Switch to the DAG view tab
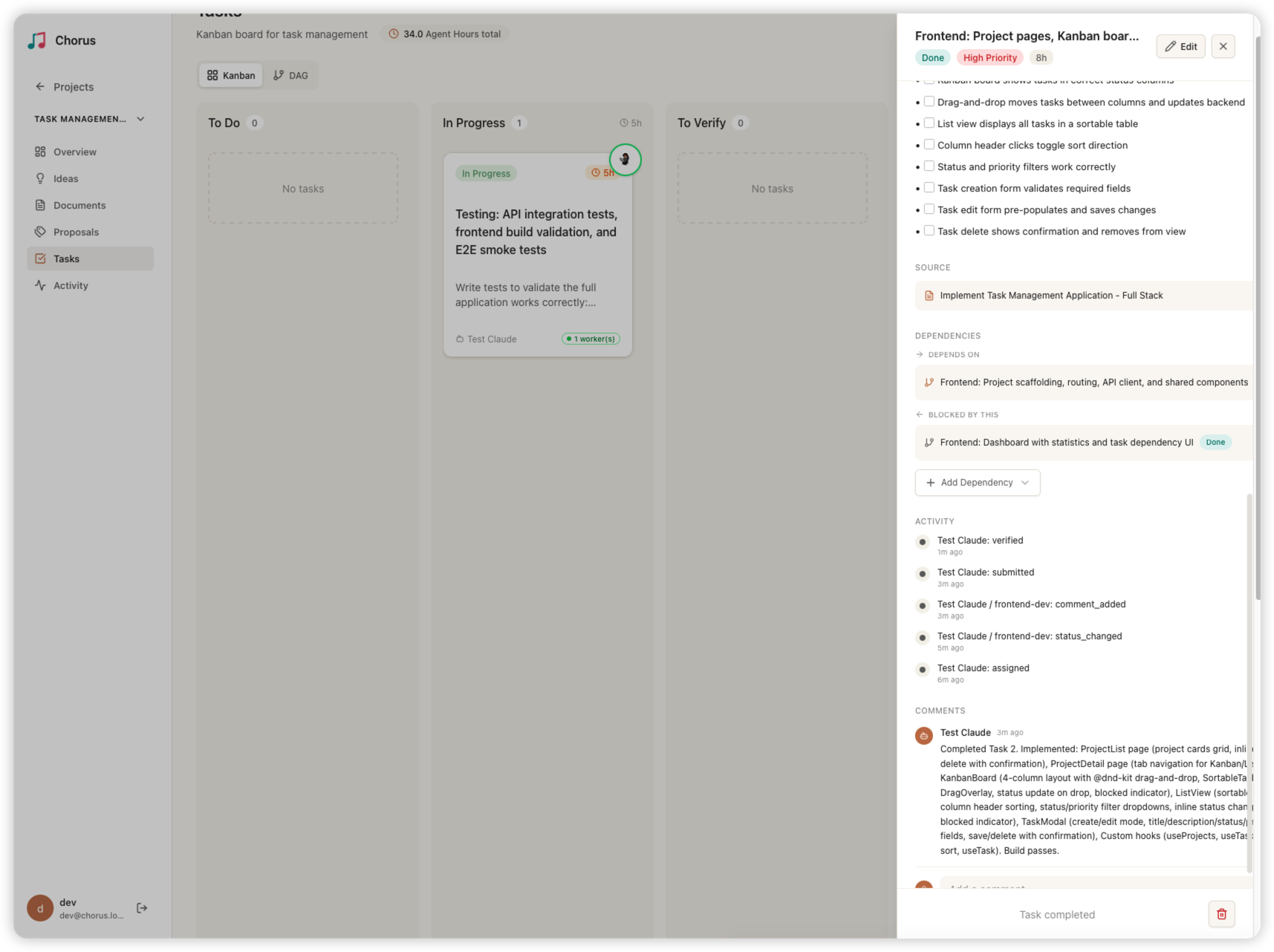The width and height of the screenshot is (1274, 952). click(291, 74)
